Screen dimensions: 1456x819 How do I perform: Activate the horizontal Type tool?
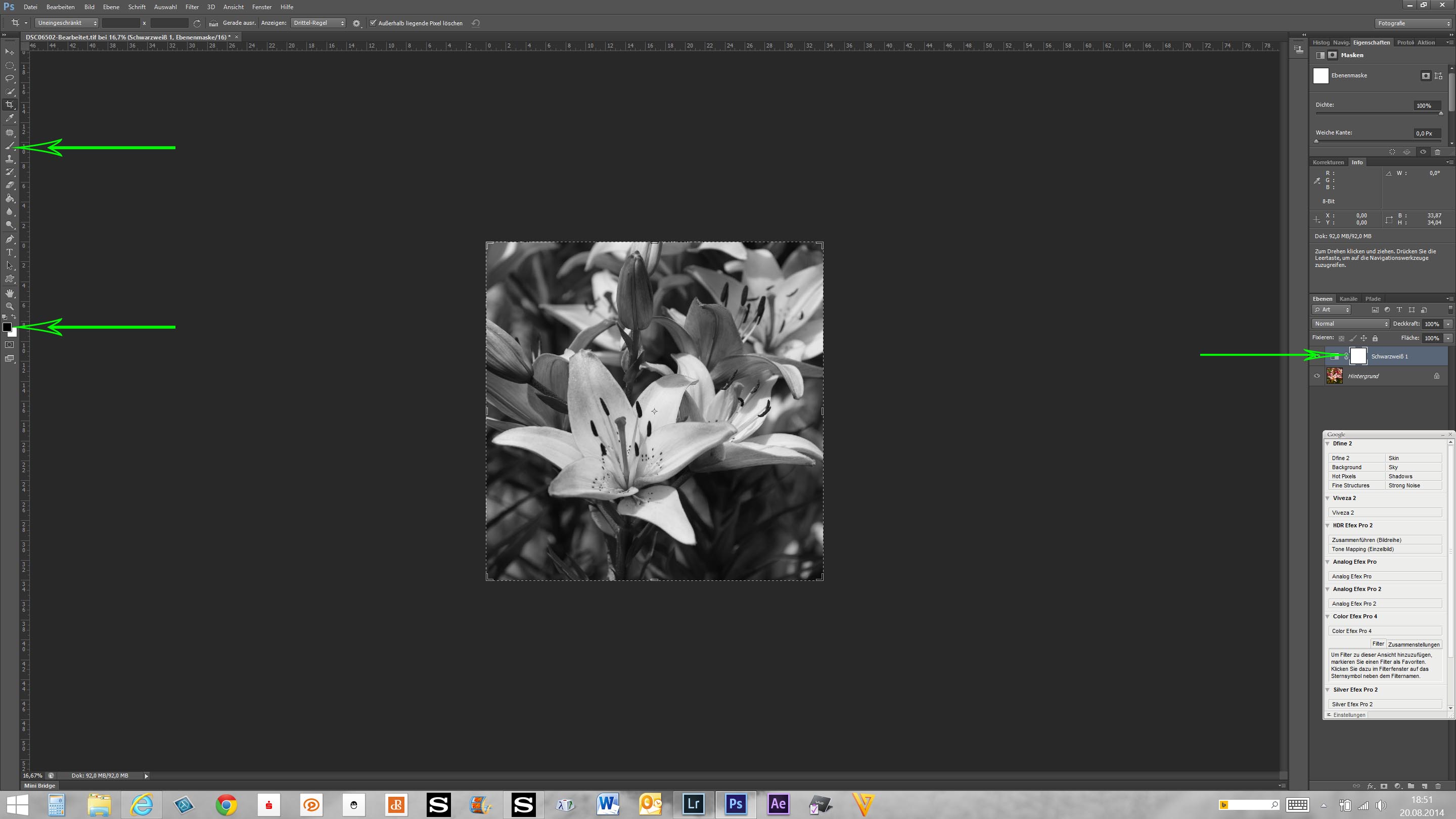[x=10, y=252]
